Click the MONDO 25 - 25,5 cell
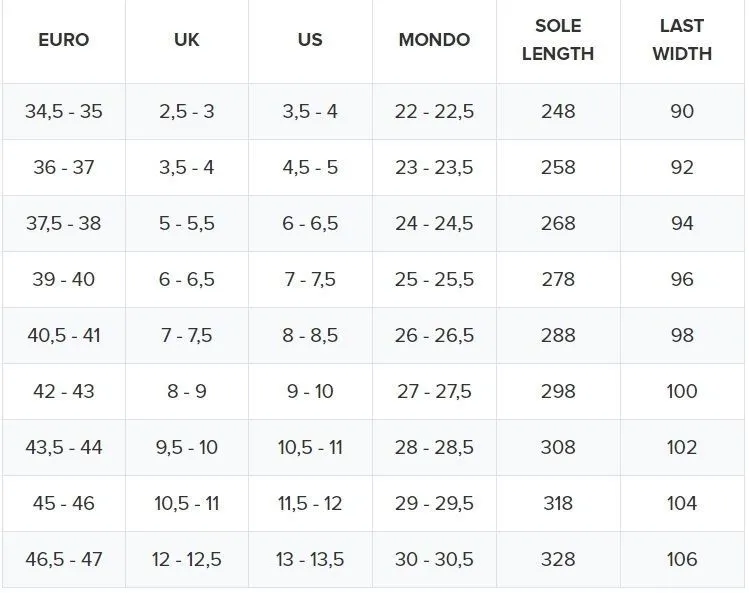The image size is (749, 593). pyautogui.click(x=434, y=279)
